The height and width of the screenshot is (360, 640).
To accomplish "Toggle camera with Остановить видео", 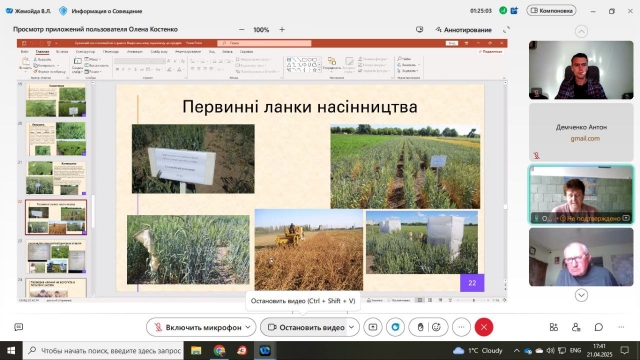I will (305, 327).
